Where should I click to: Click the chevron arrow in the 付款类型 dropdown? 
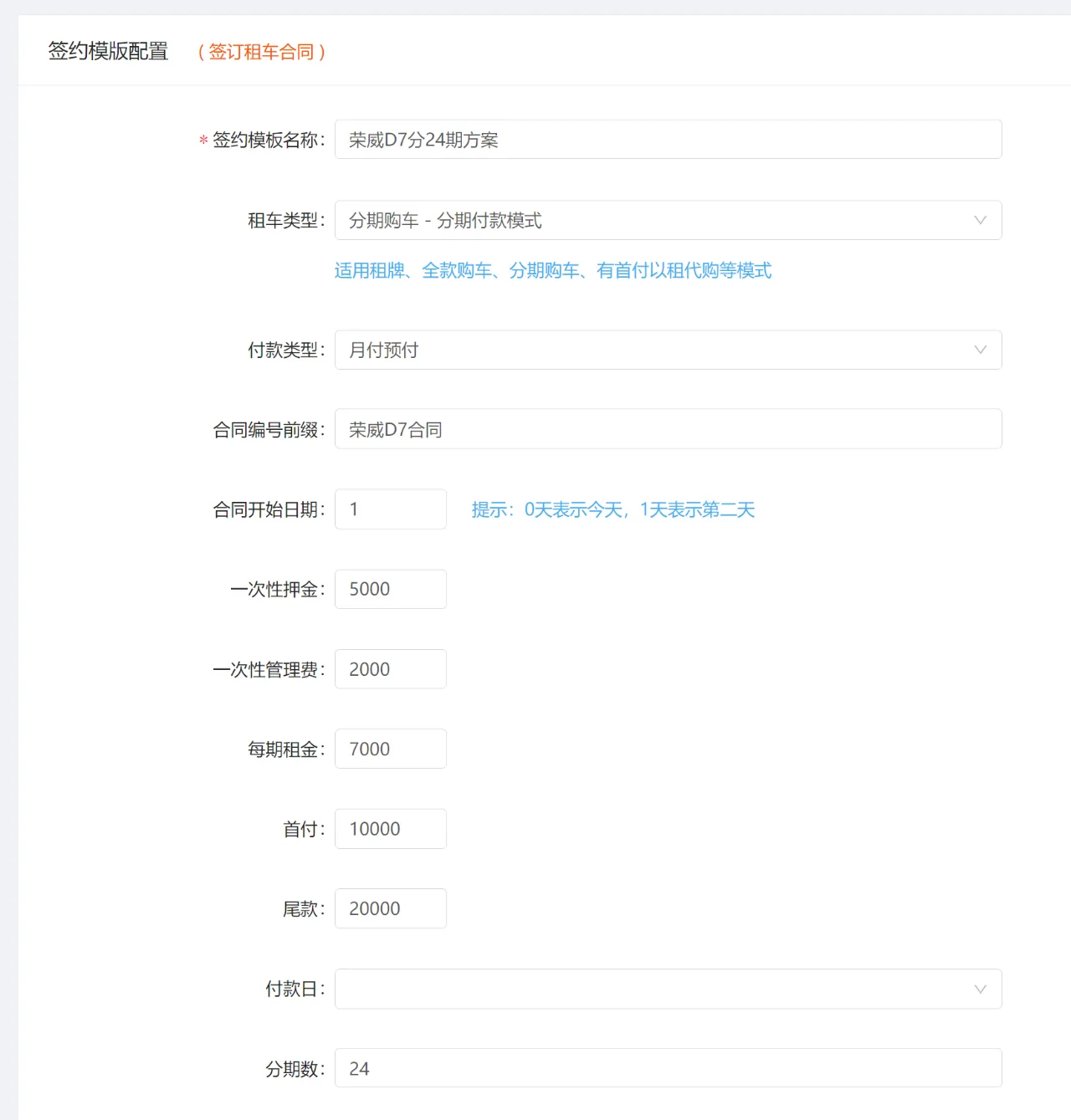click(980, 350)
